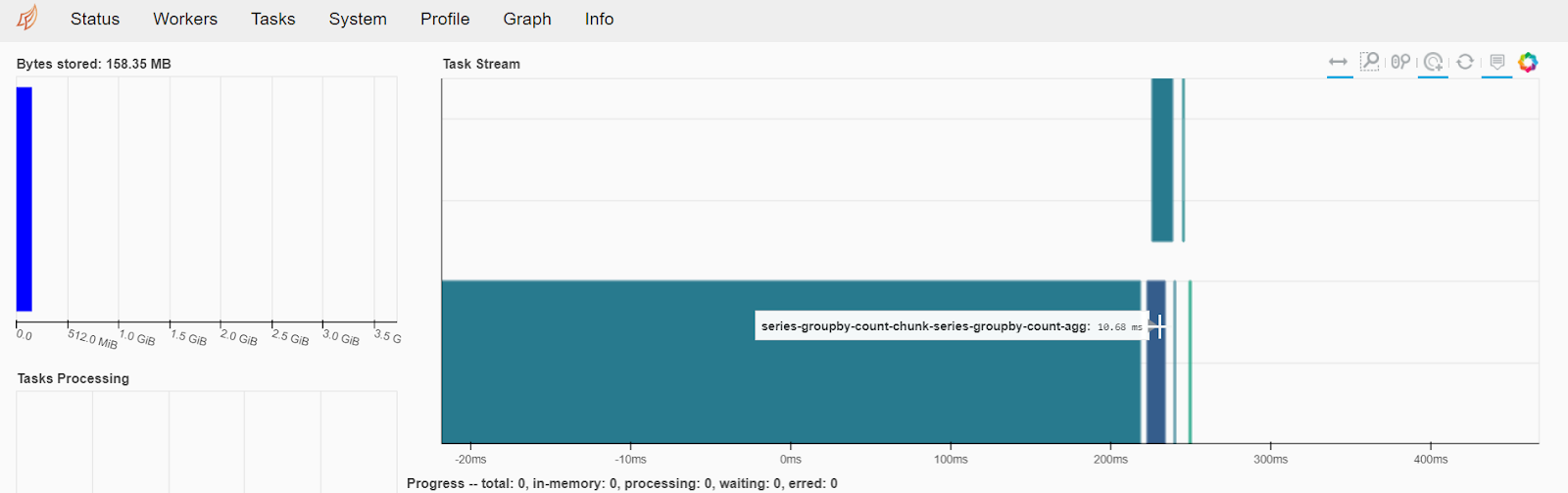Image resolution: width=1568 pixels, height=493 pixels.
Task: Select the large teal task block
Action: coord(791,362)
